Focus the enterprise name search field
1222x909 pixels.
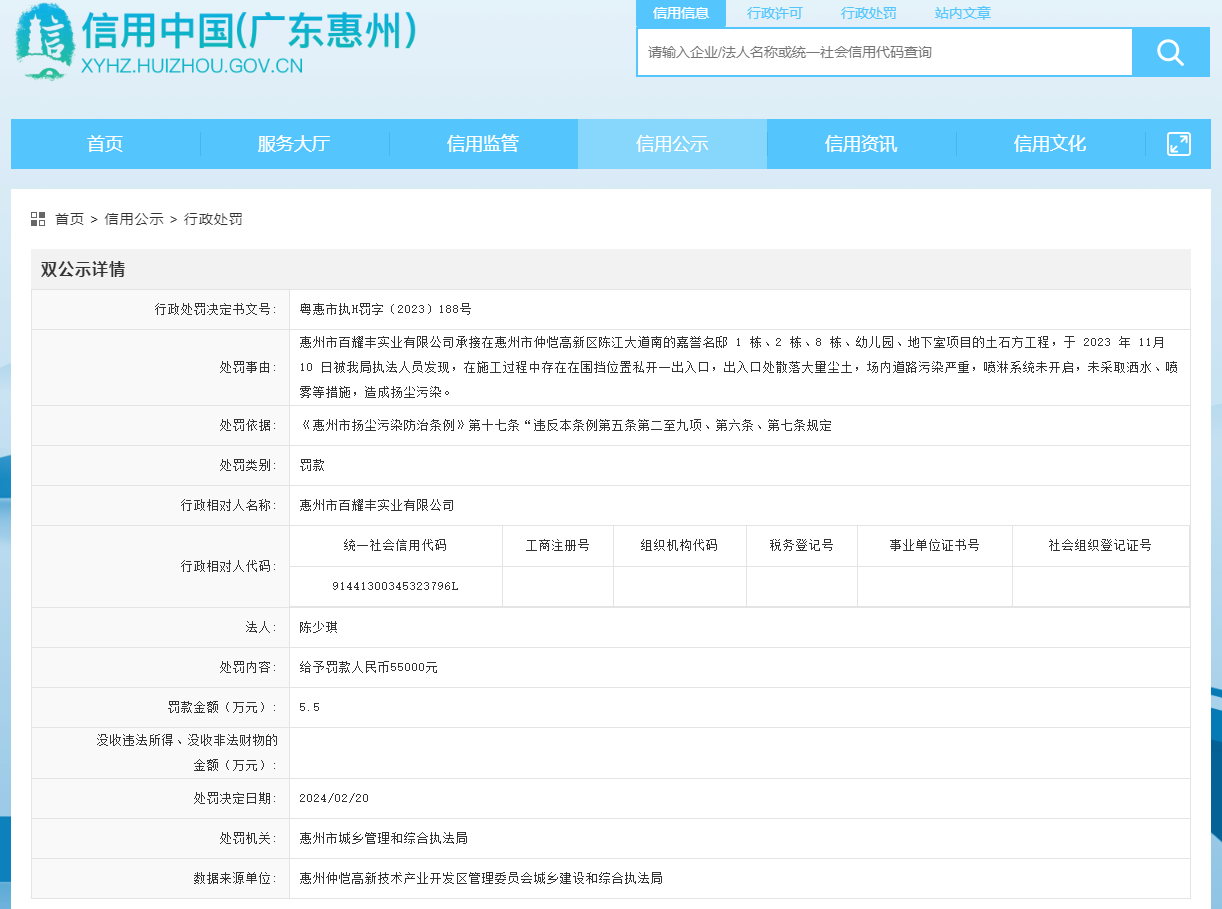click(884, 52)
